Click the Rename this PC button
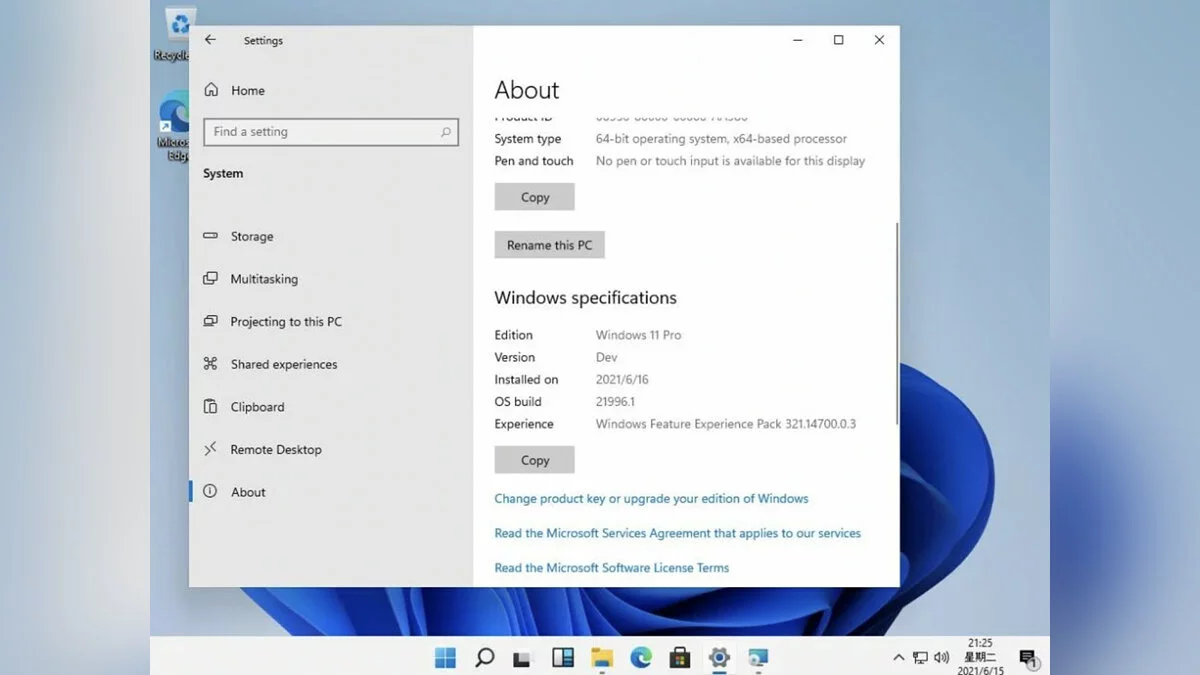Image resolution: width=1200 pixels, height=675 pixels. click(x=549, y=245)
